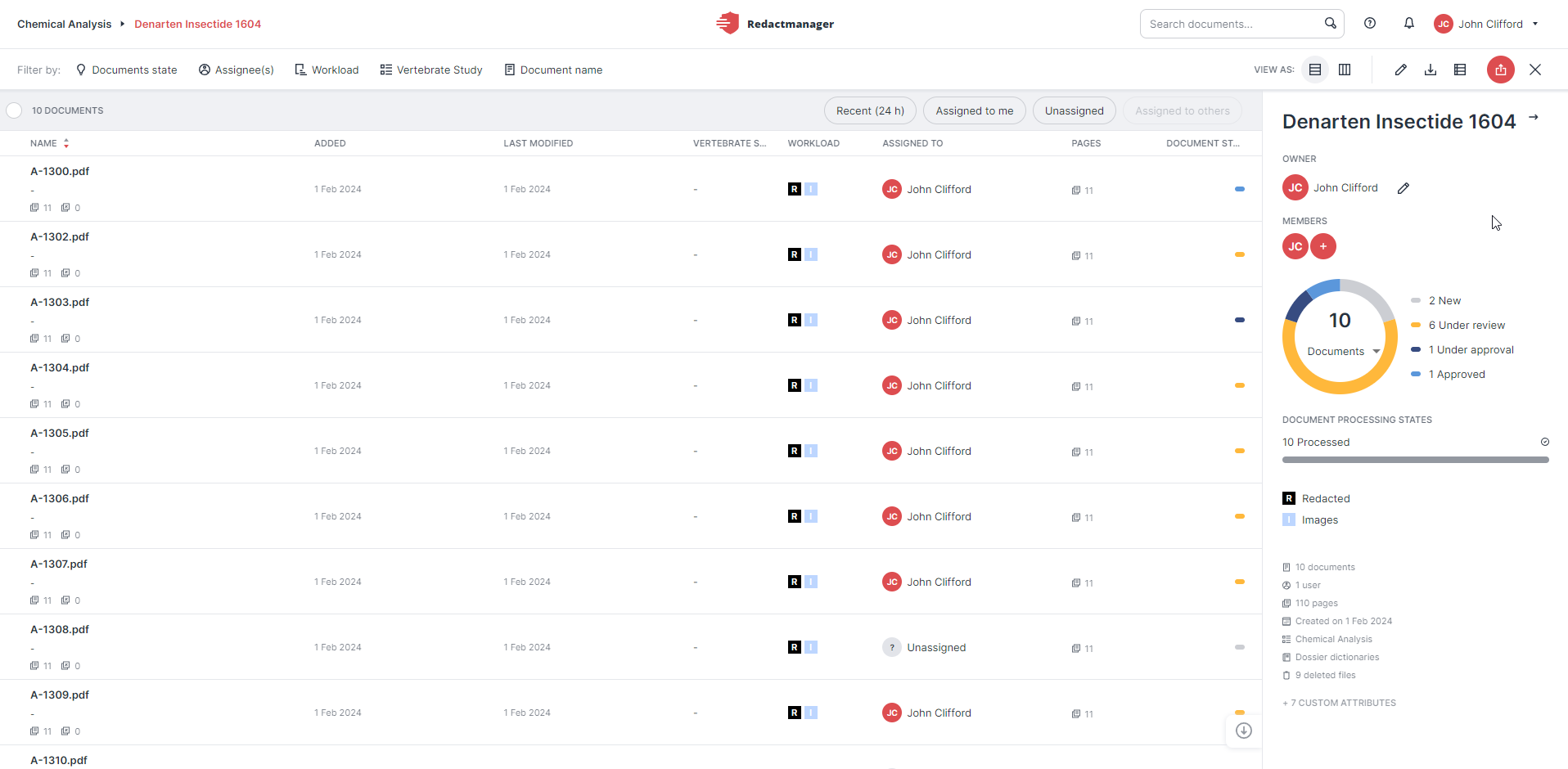Toggle the Unassigned quick filter
The height and width of the screenshot is (769, 1568).
pos(1075,110)
